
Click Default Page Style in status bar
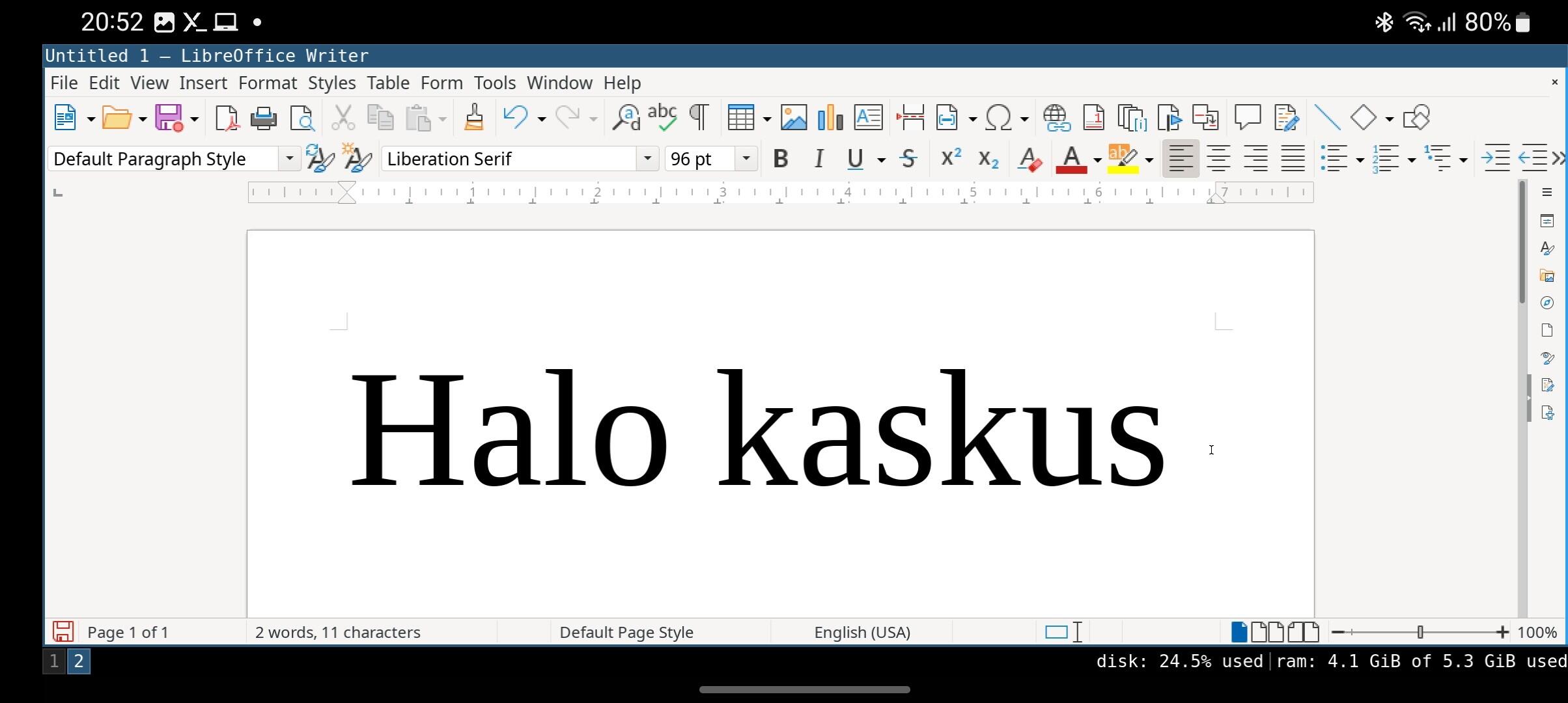pyautogui.click(x=626, y=632)
